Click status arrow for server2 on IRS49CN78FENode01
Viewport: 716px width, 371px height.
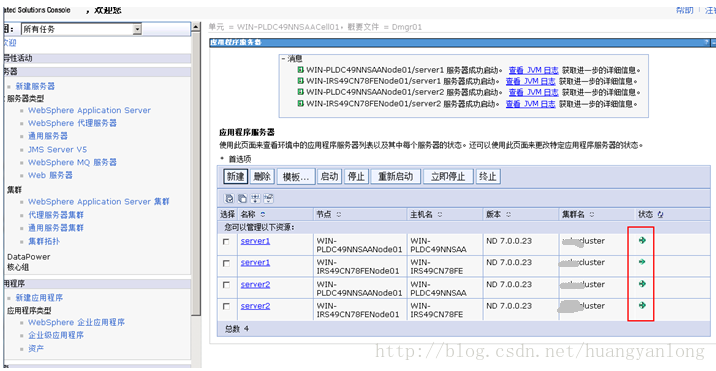click(x=642, y=305)
